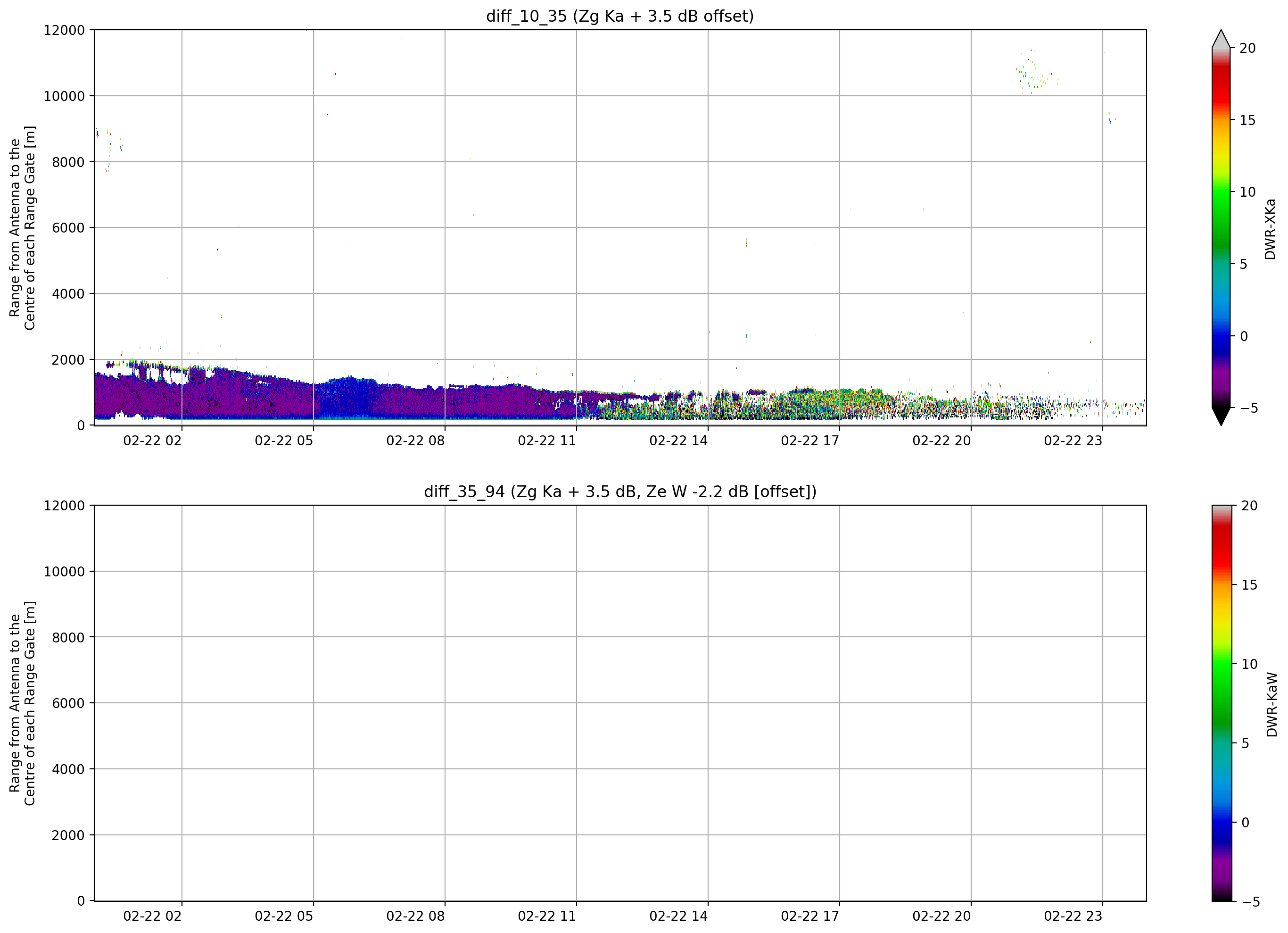Click time tick '02-22 05' under diff_10_35 plot
Screen dimensions: 1288x933
pyautogui.click(x=284, y=441)
